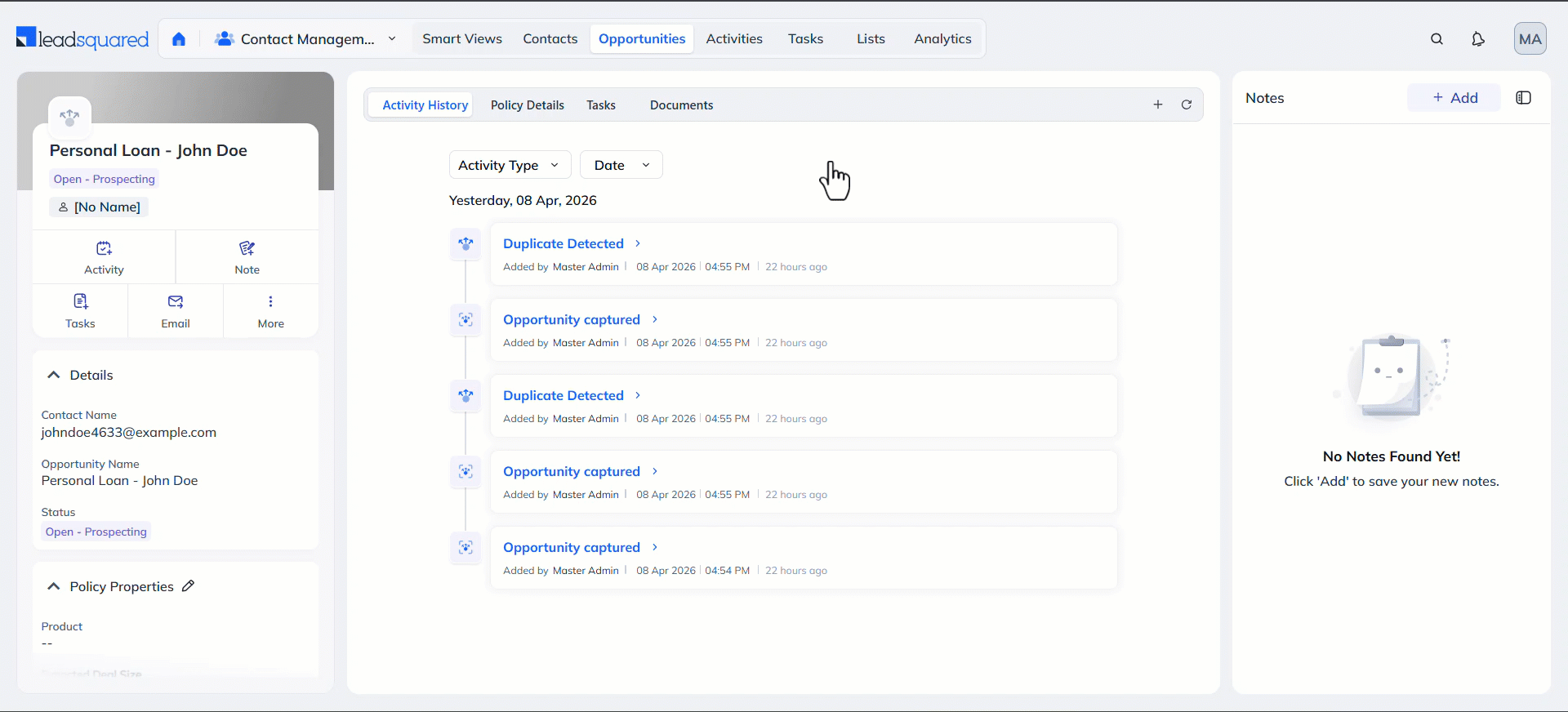Open the More options three-dot icon

click(270, 302)
